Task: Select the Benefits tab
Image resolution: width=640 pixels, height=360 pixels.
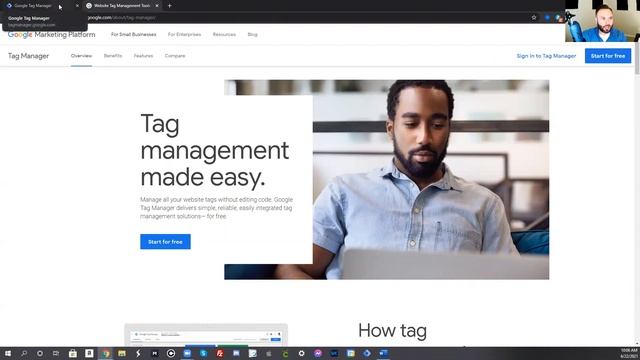Action: [x=113, y=56]
